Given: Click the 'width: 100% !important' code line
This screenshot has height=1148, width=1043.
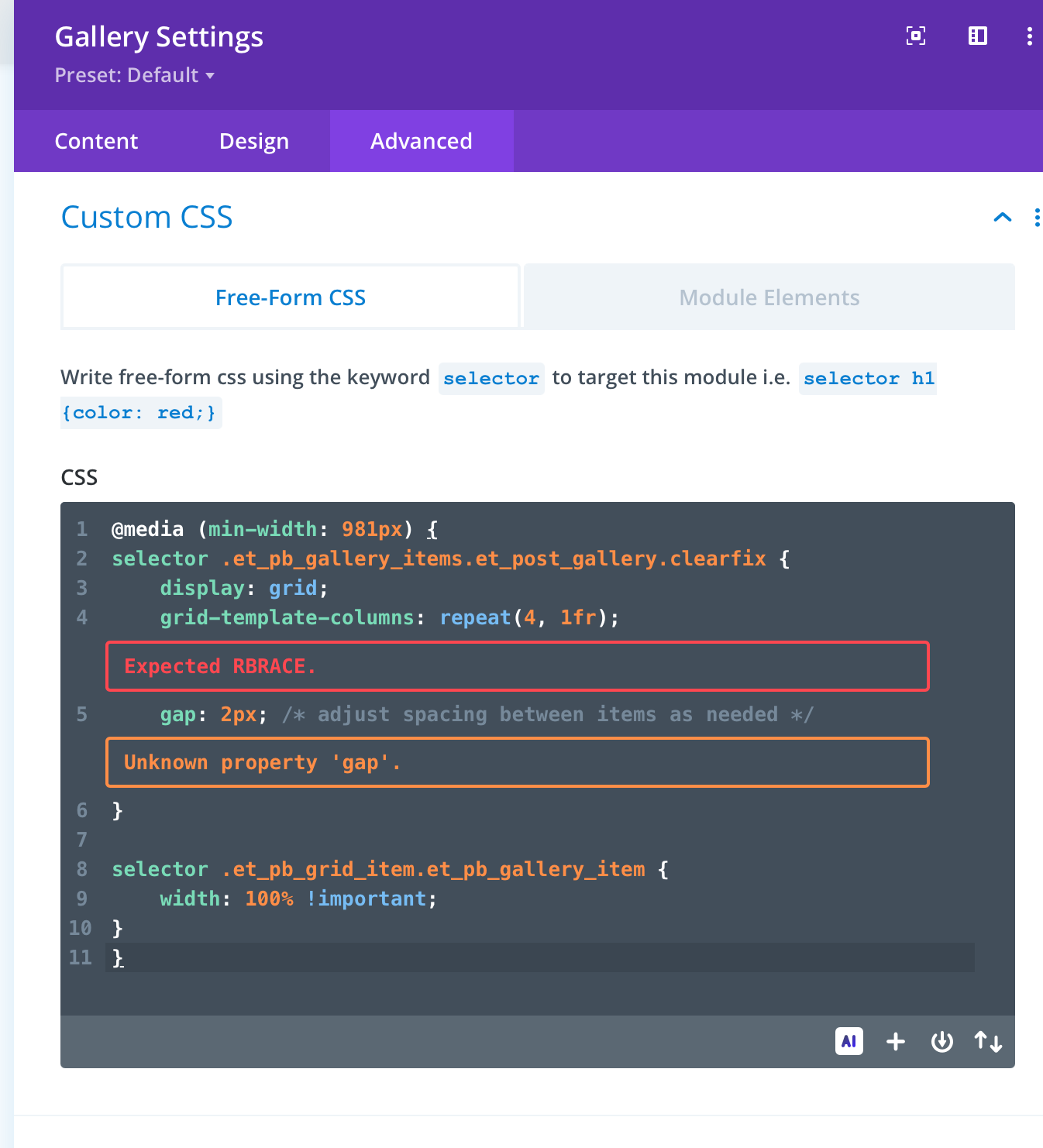Looking at the screenshot, I should click(x=298, y=899).
